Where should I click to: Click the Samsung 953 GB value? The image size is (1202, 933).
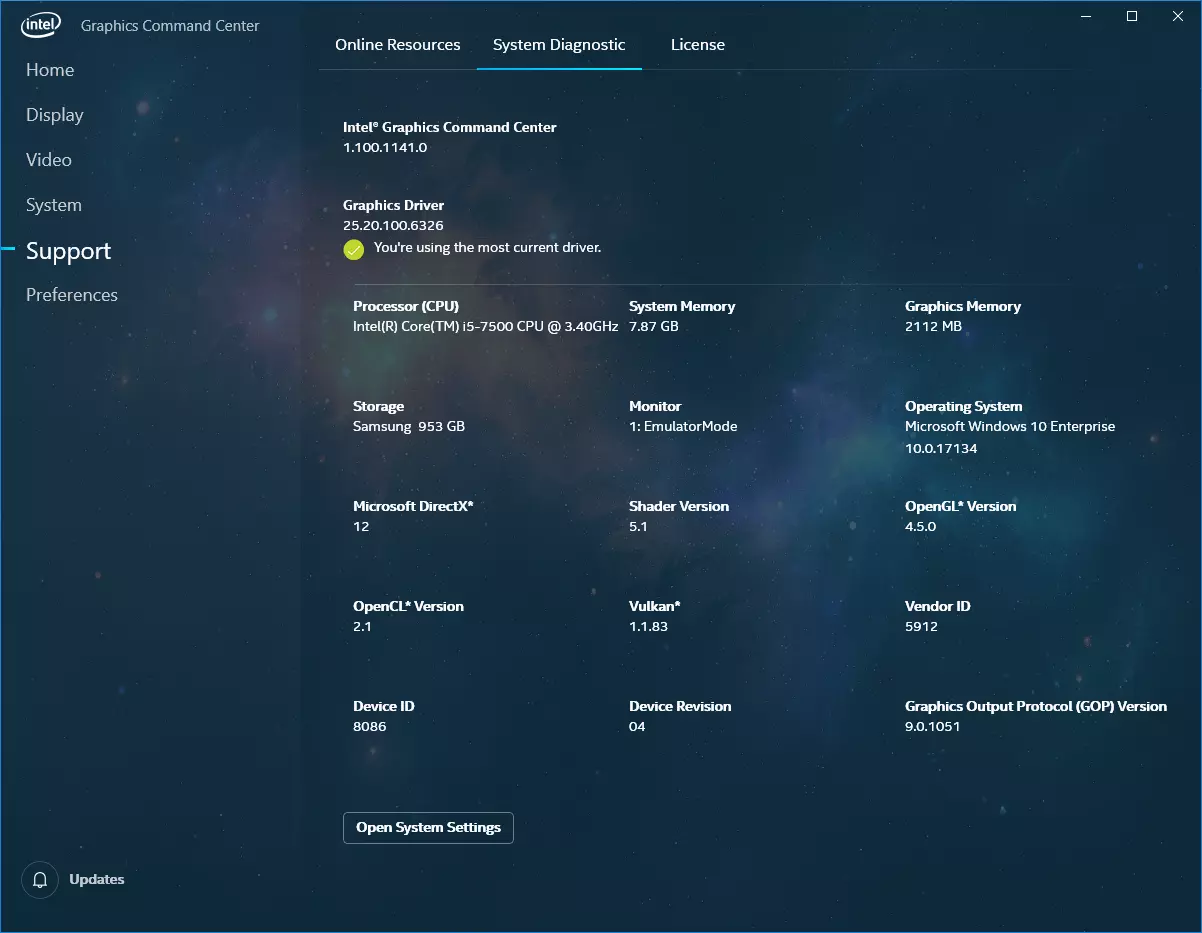click(x=409, y=427)
